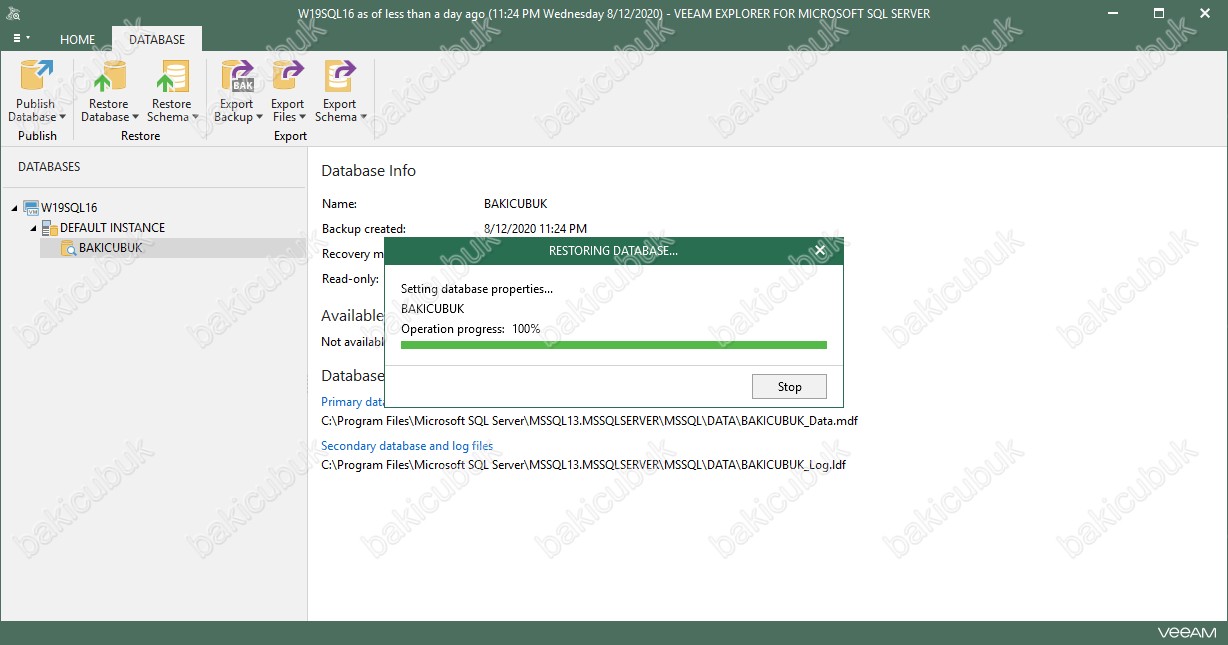Collapse the DEFAULT INSTANCE node
The image size is (1228, 645).
coord(33,228)
